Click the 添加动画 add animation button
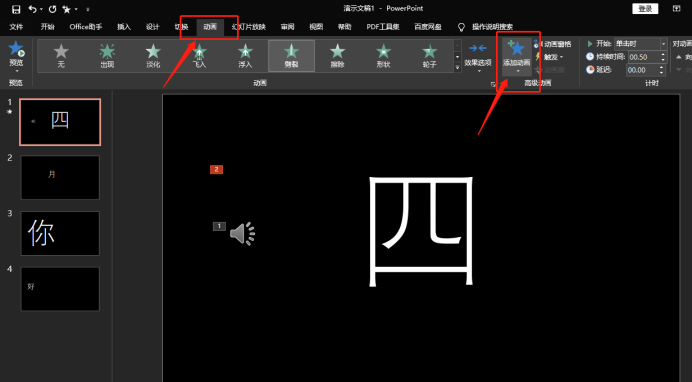The height and width of the screenshot is (382, 692). click(517, 56)
